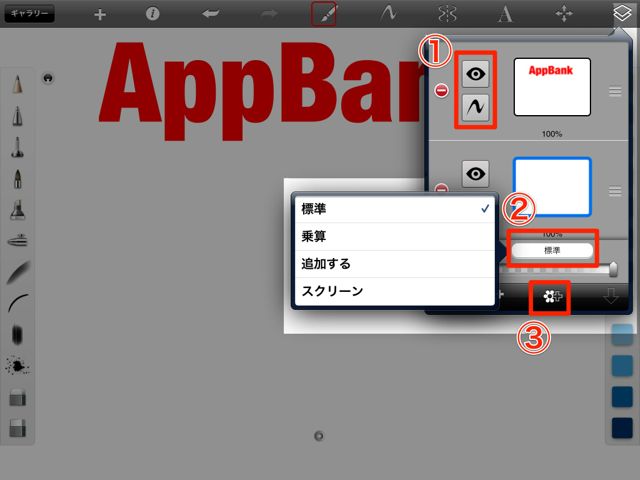The width and height of the screenshot is (640, 480).
Task: Tap the plus icon in top toolbar
Action: click(100, 14)
